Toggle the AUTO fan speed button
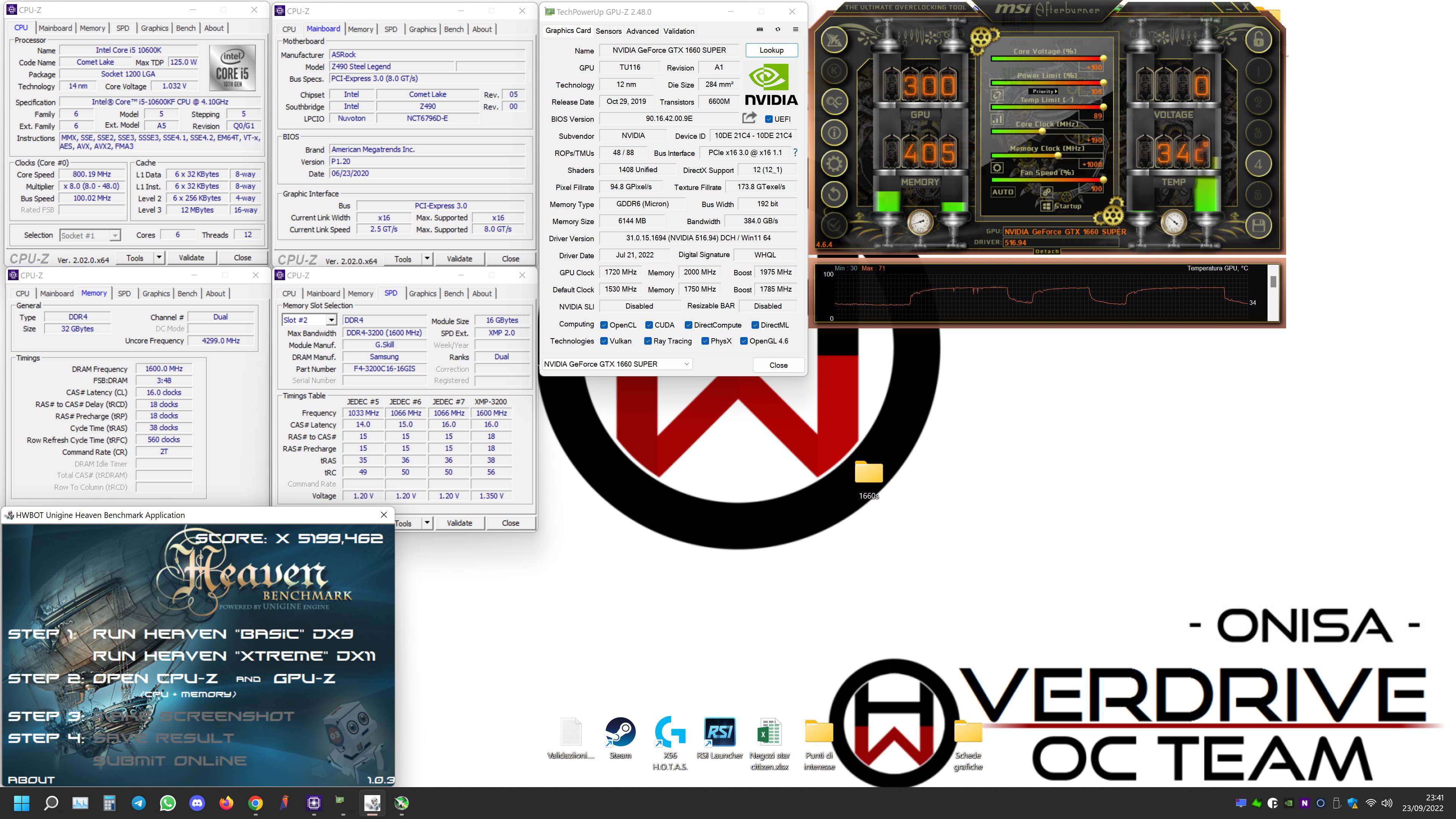Screen dimensions: 1456x819 (1003, 191)
